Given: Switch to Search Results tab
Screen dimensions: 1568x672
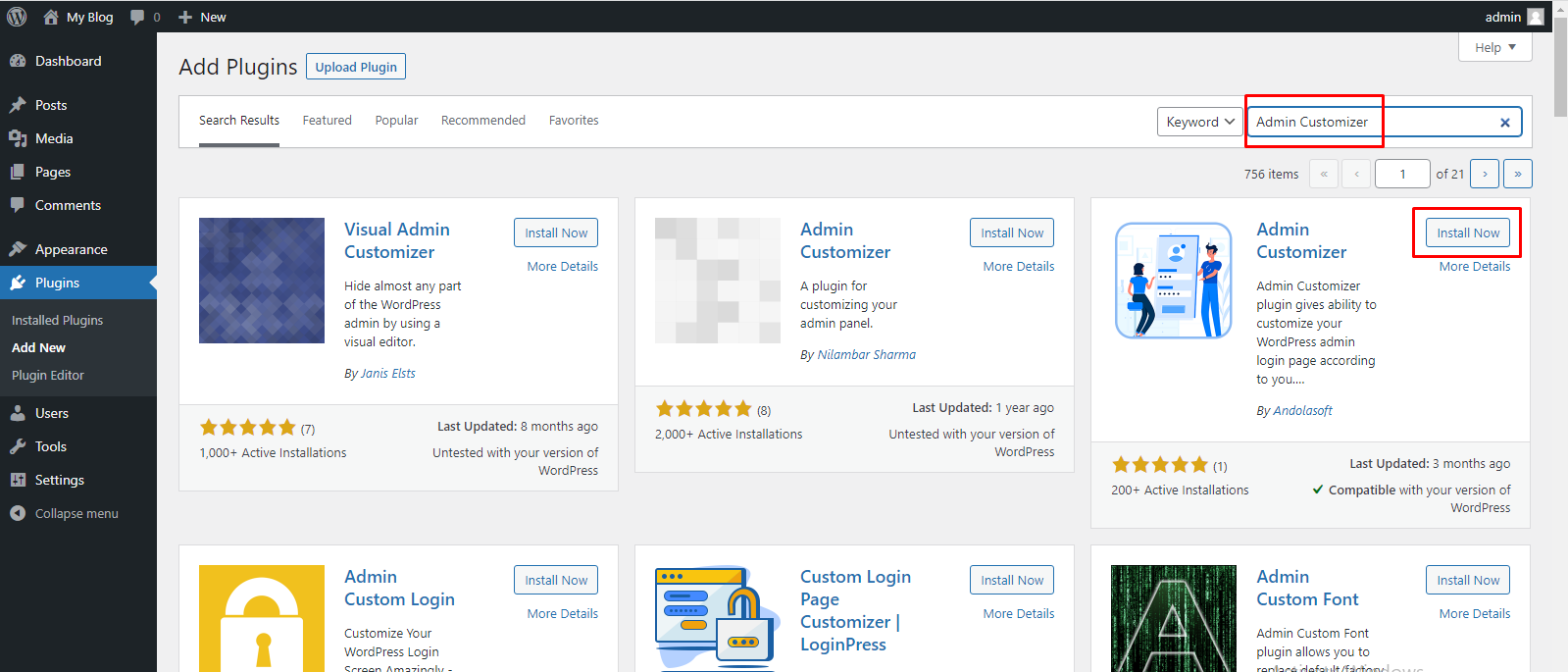Looking at the screenshot, I should pyautogui.click(x=239, y=121).
